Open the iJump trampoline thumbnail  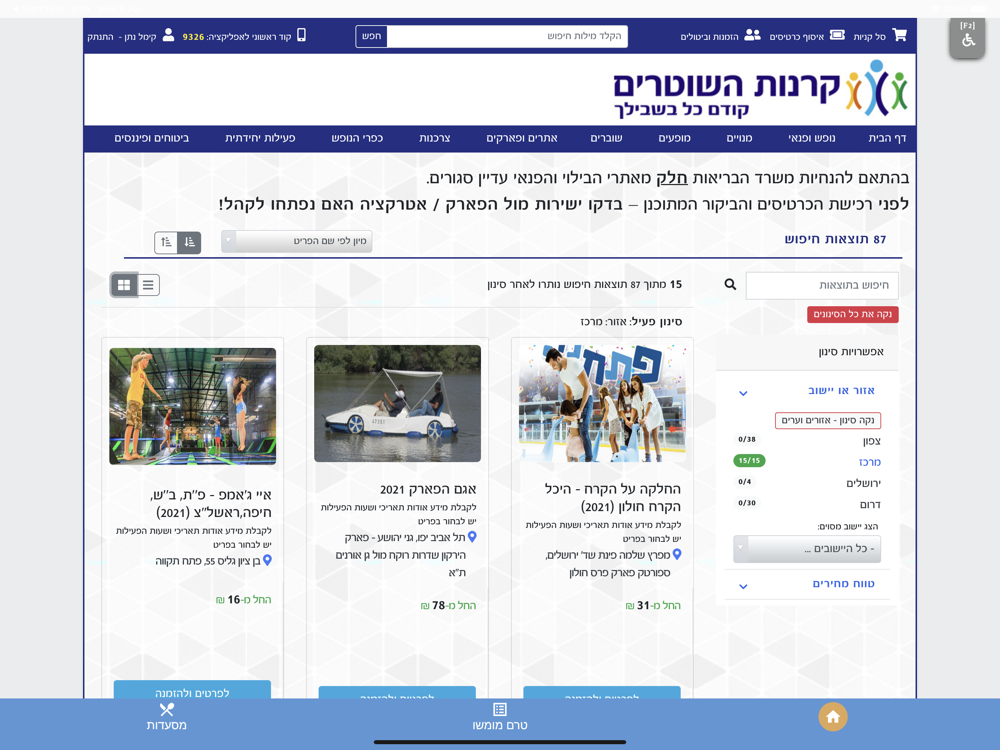(193, 406)
